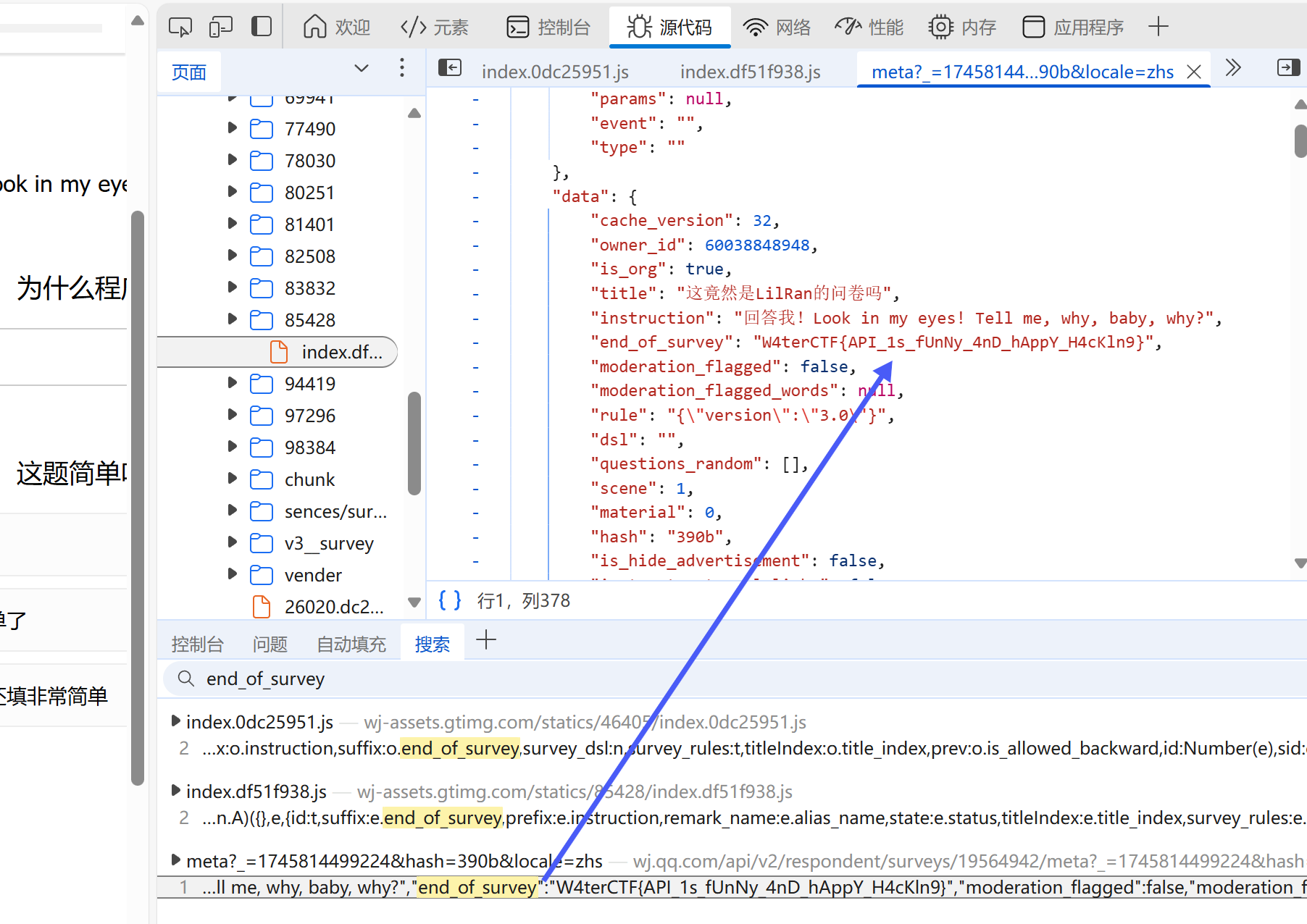Select the 源代码 sources tab
The image size is (1307, 924).
669,28
